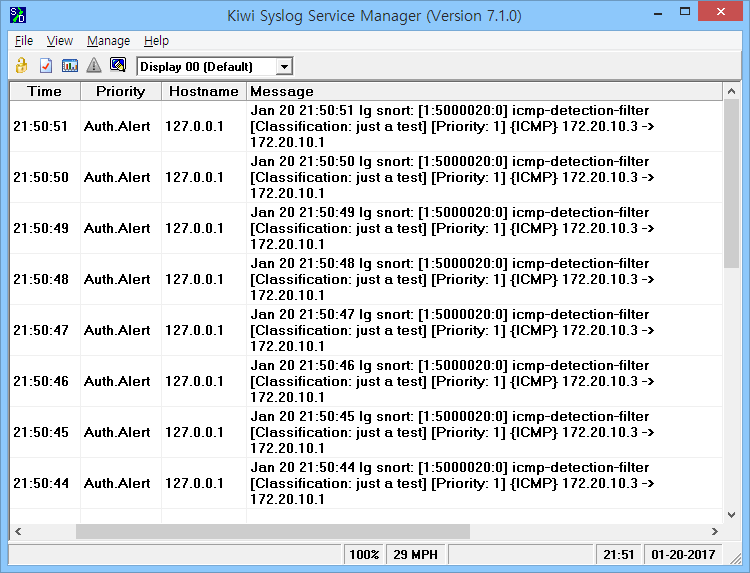Click the Kiwi Syslog title bar app icon

[x=18, y=15]
